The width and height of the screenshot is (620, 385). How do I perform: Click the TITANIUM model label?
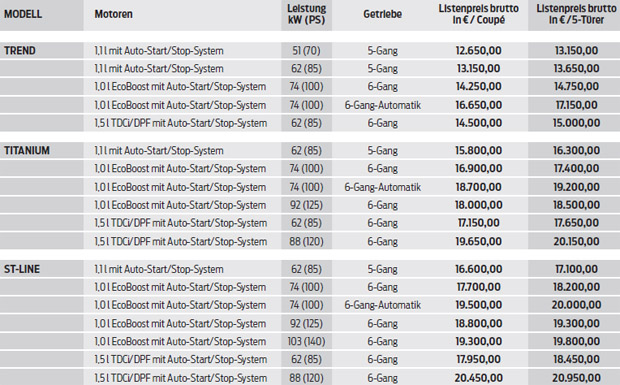(27, 151)
